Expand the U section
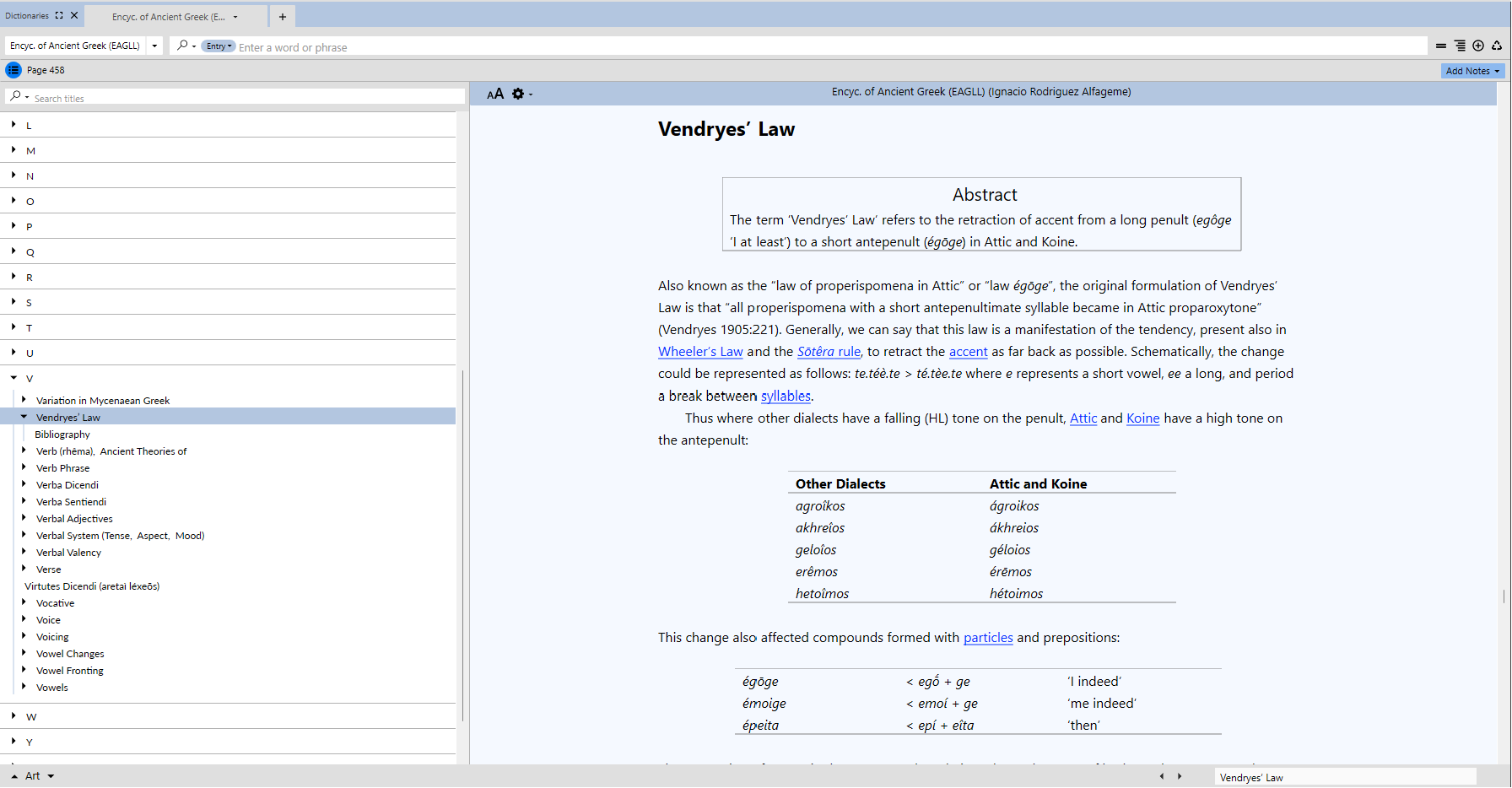Viewport: 1512px width, 788px height. click(13, 353)
